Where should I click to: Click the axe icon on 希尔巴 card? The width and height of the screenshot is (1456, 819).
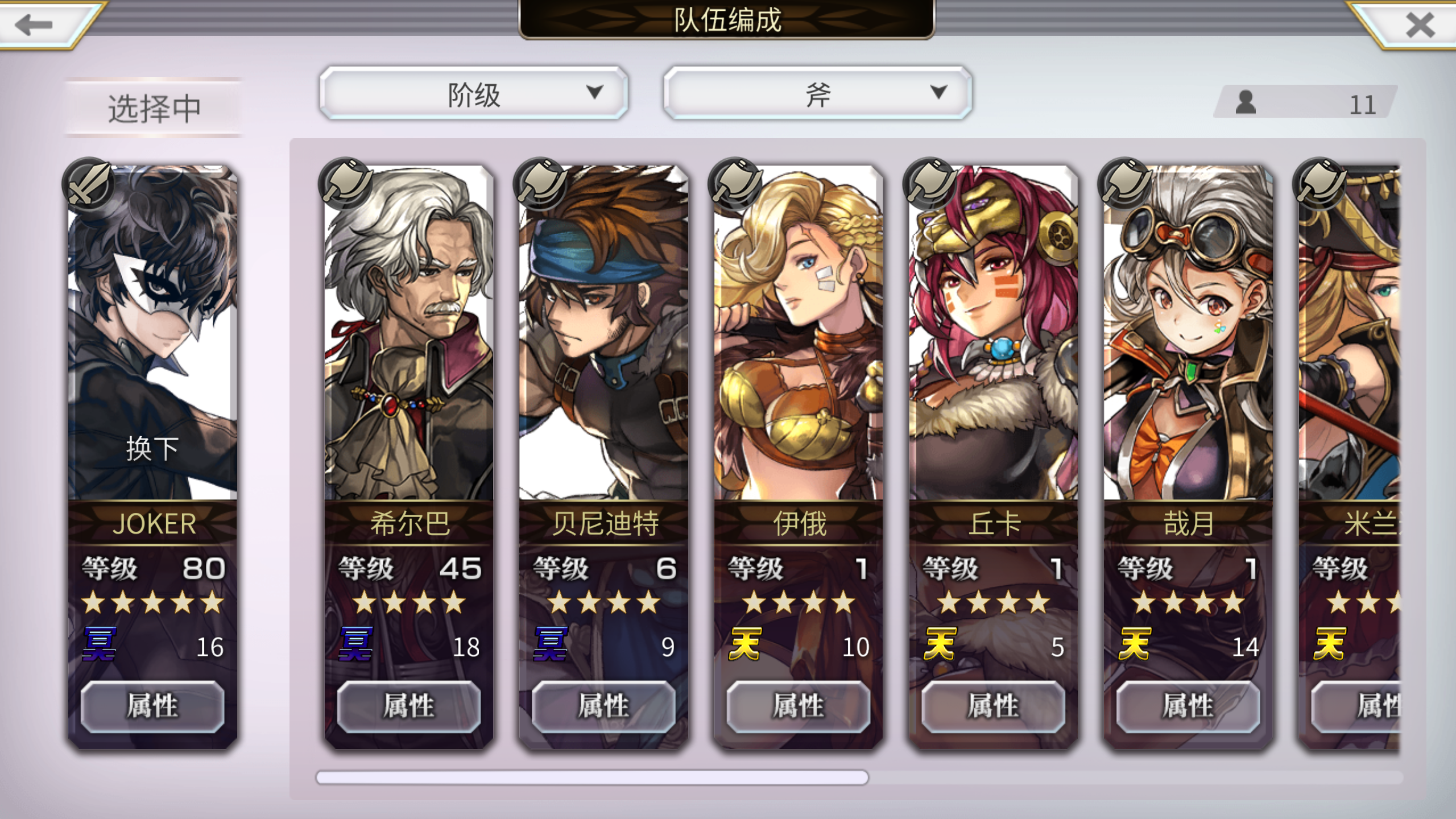tap(345, 183)
